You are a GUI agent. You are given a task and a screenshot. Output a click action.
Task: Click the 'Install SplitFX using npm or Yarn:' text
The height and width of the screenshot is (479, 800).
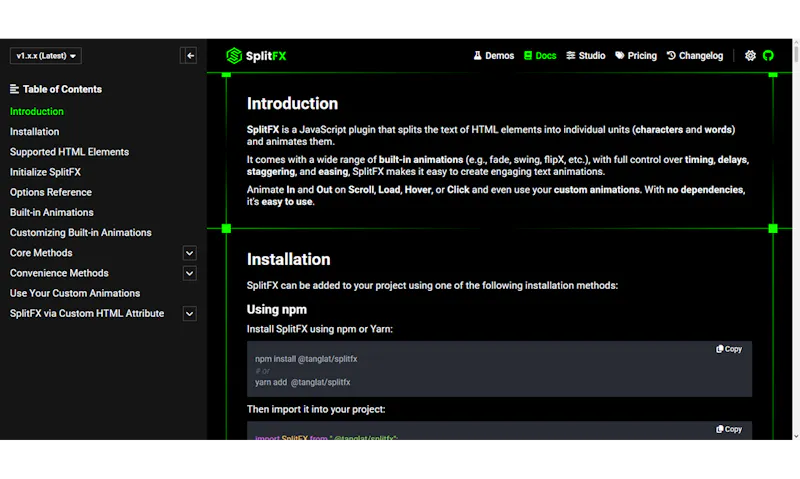click(319, 329)
